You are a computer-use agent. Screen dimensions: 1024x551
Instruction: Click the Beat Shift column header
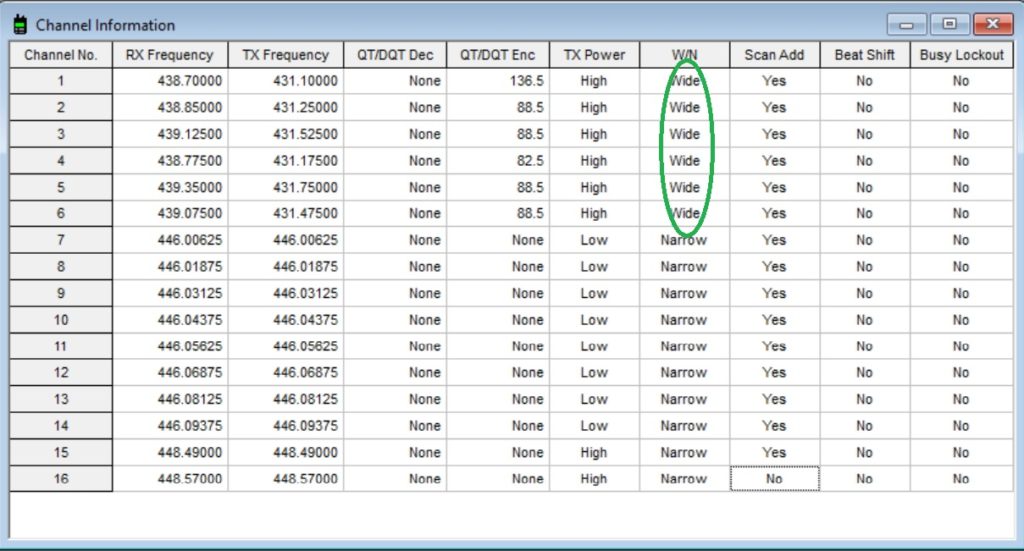coord(865,55)
